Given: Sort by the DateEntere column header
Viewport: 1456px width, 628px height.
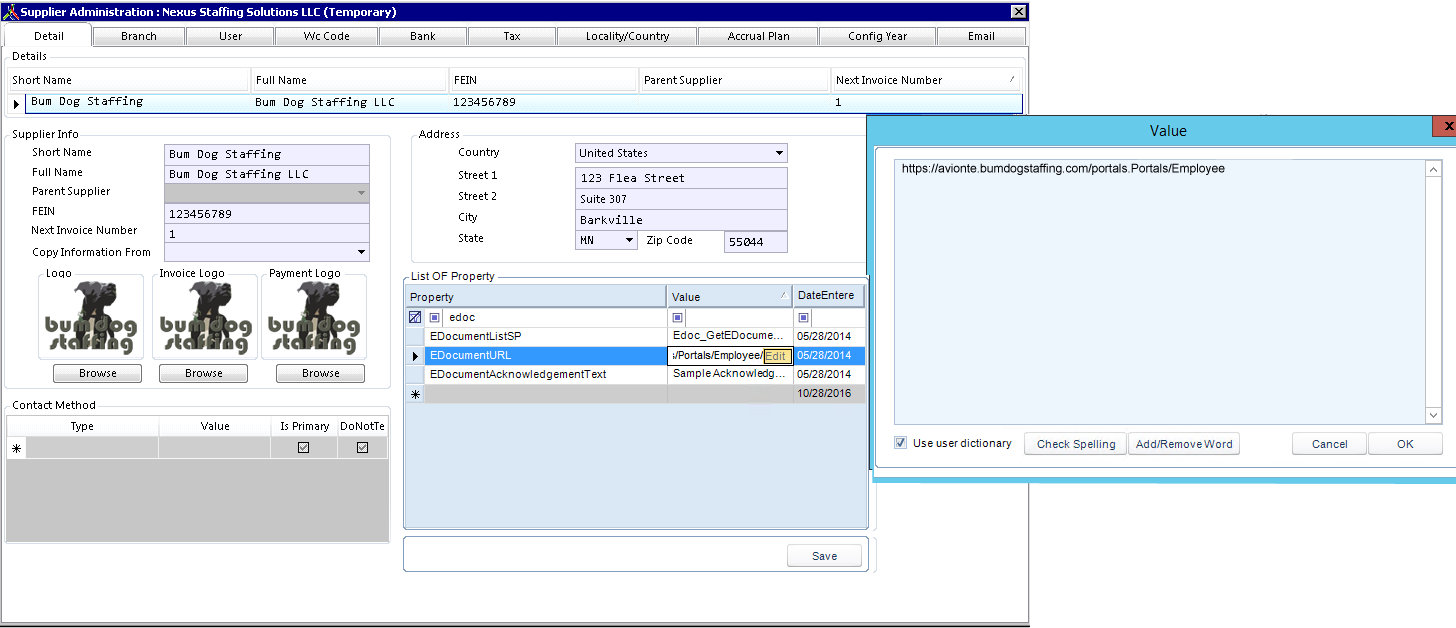Looking at the screenshot, I should click(829, 297).
